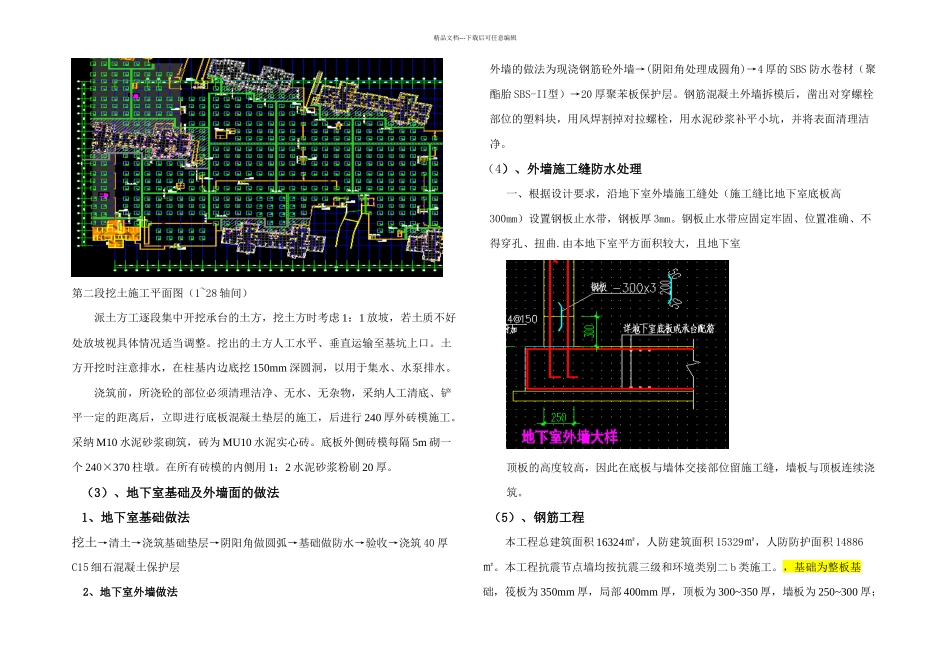Screen dimensions: 950x672
Task: Click line starting '外墙的做法为现浇钢筋砼外墙'
Action: pyautogui.click(x=683, y=70)
